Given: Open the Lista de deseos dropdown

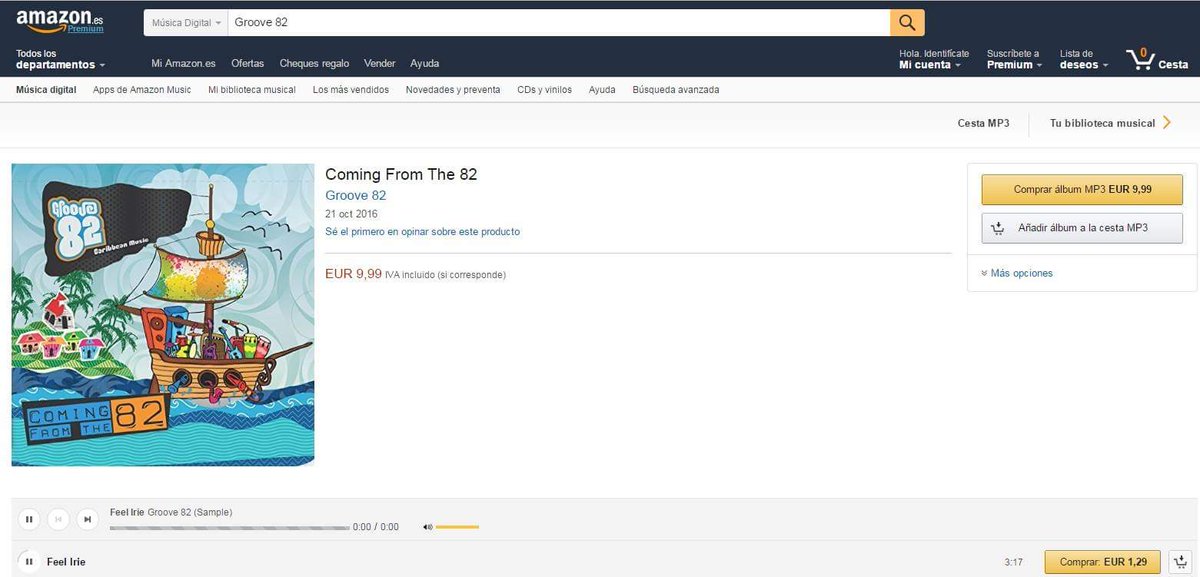Looking at the screenshot, I should (1085, 59).
